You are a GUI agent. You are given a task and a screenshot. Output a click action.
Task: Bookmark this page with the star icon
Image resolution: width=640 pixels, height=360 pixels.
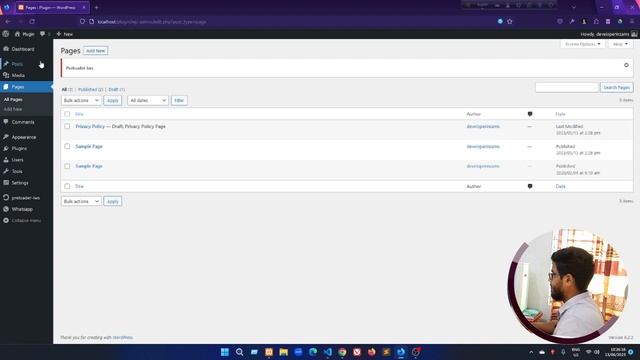(510, 22)
